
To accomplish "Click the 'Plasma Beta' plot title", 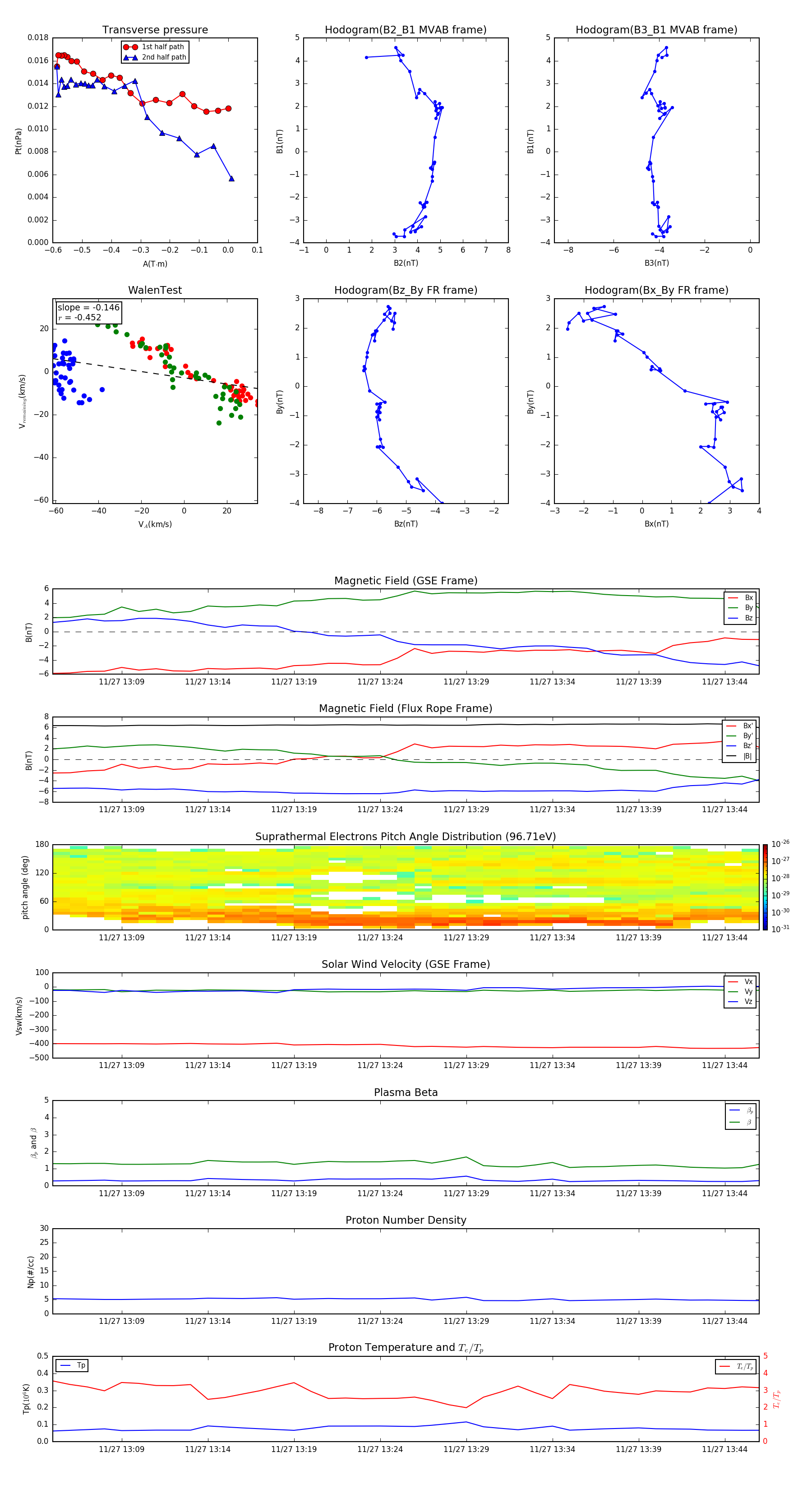I will (406, 1093).
